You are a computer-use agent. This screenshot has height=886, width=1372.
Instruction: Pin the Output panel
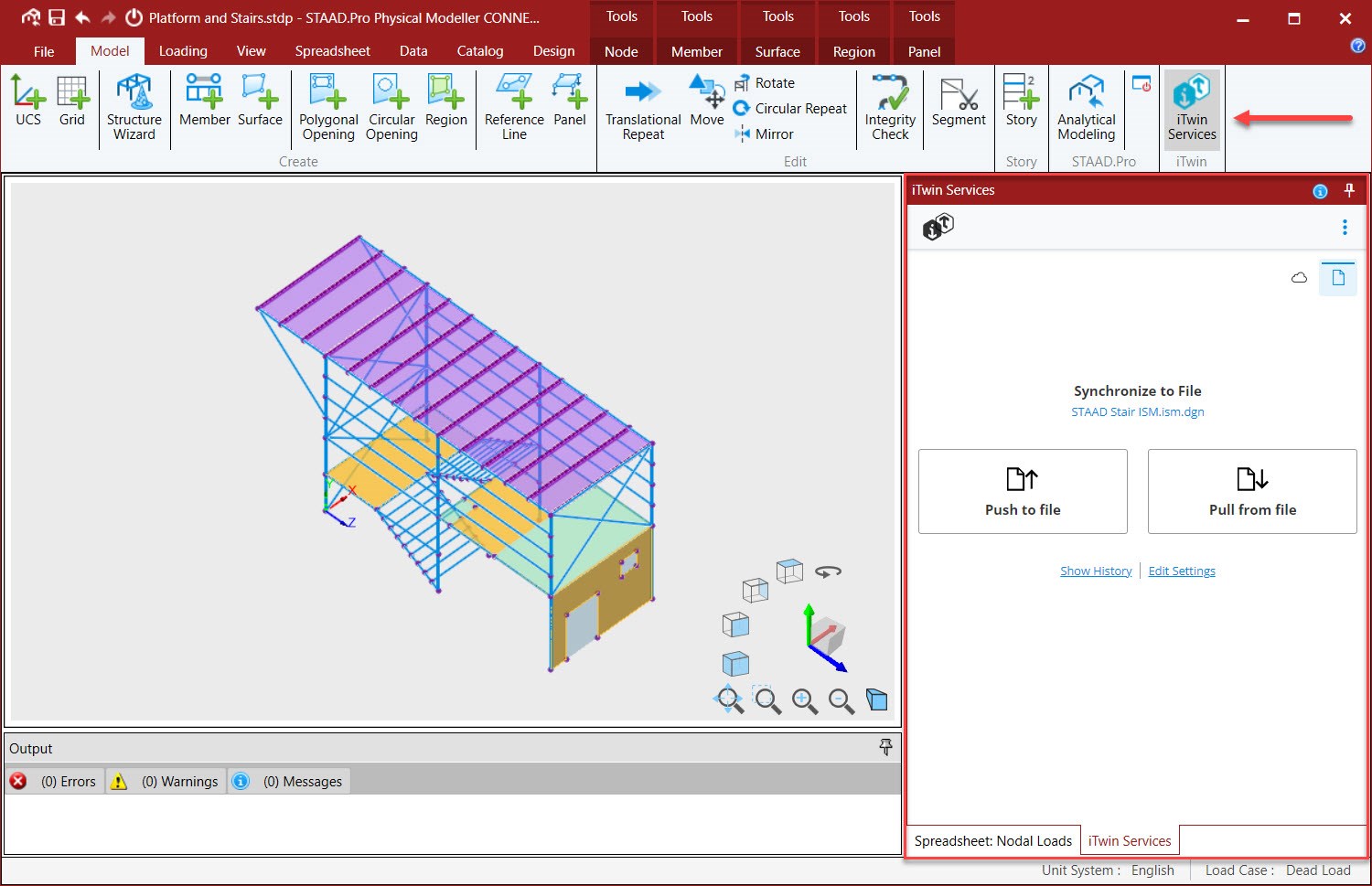point(885,748)
